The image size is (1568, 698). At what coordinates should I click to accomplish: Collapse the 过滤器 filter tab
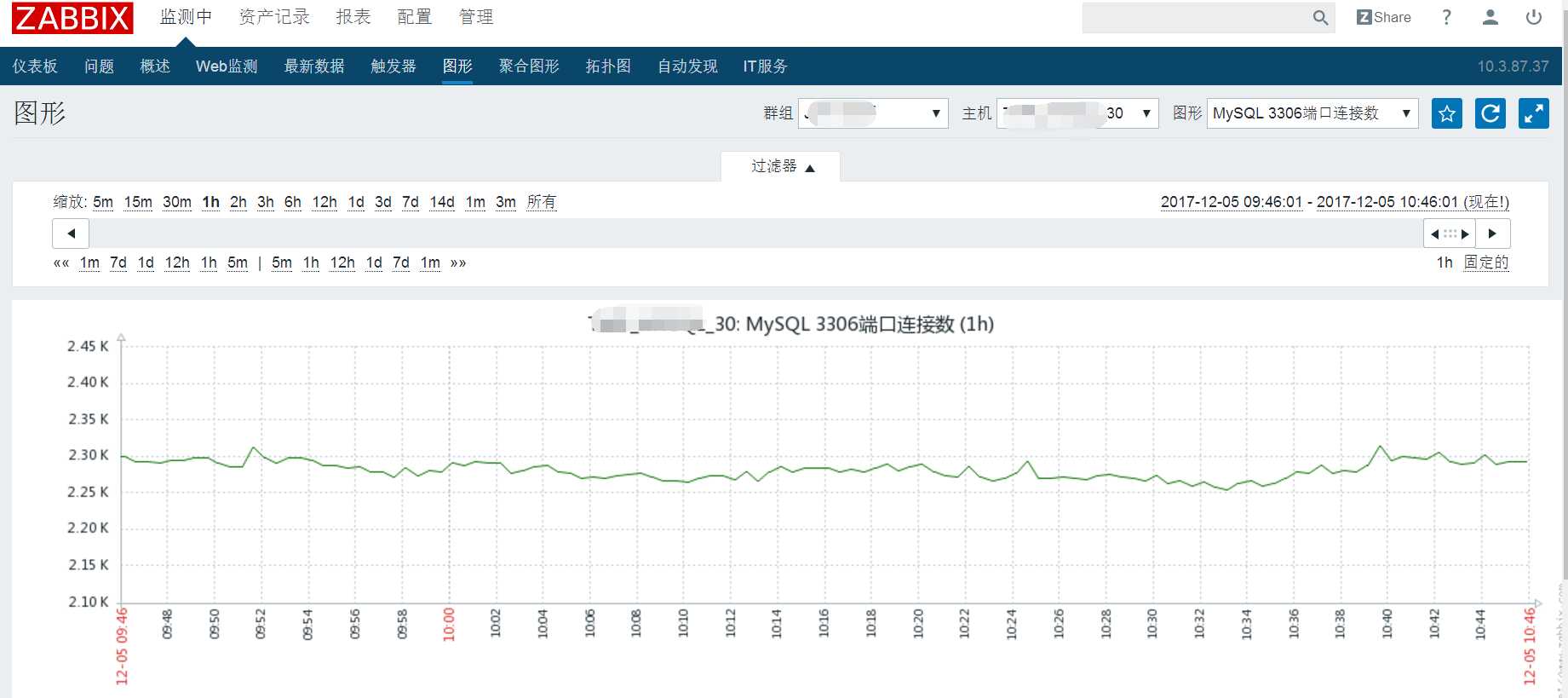pyautogui.click(x=781, y=166)
